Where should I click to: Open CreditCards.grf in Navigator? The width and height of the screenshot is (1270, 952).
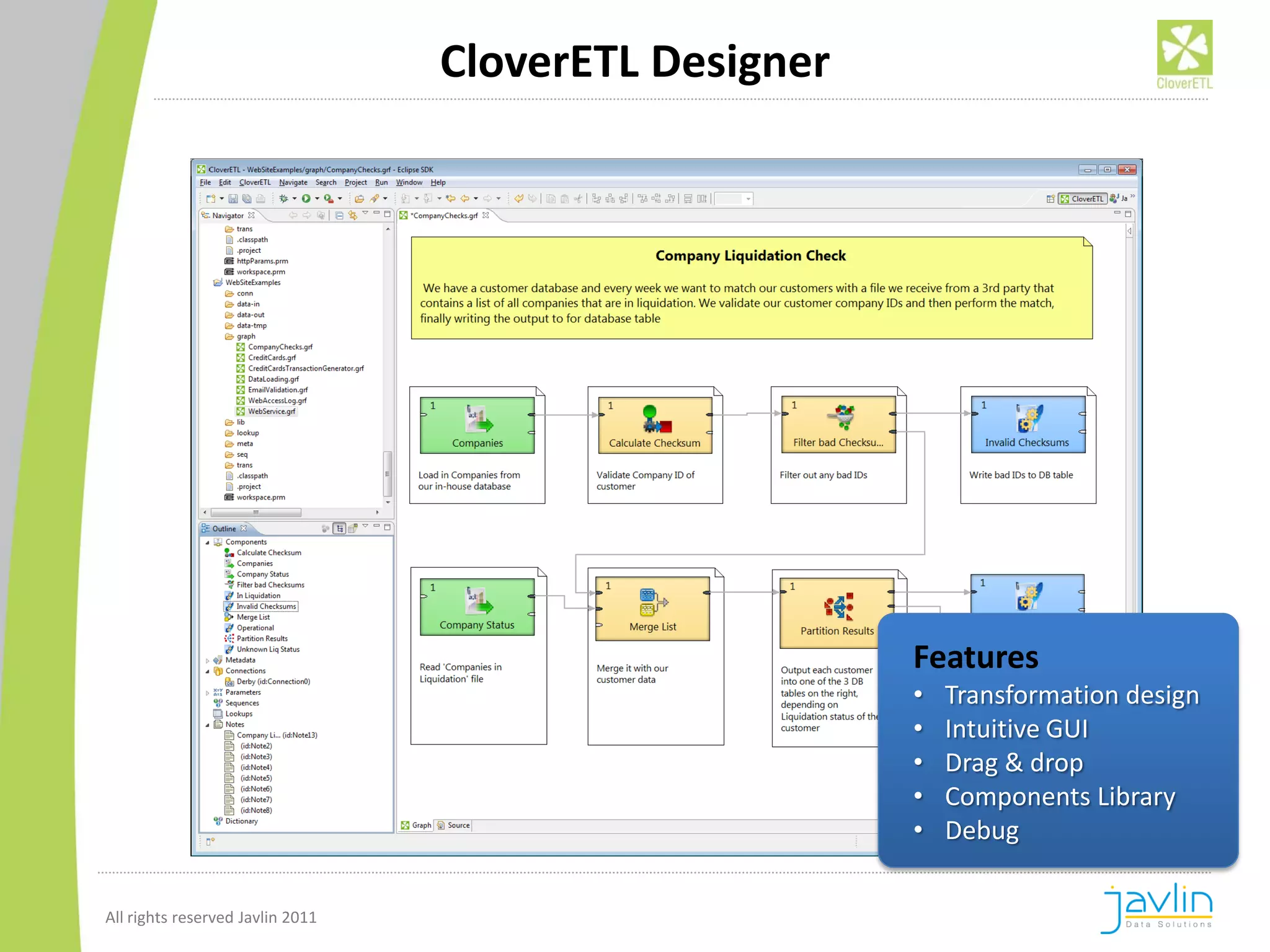[272, 358]
